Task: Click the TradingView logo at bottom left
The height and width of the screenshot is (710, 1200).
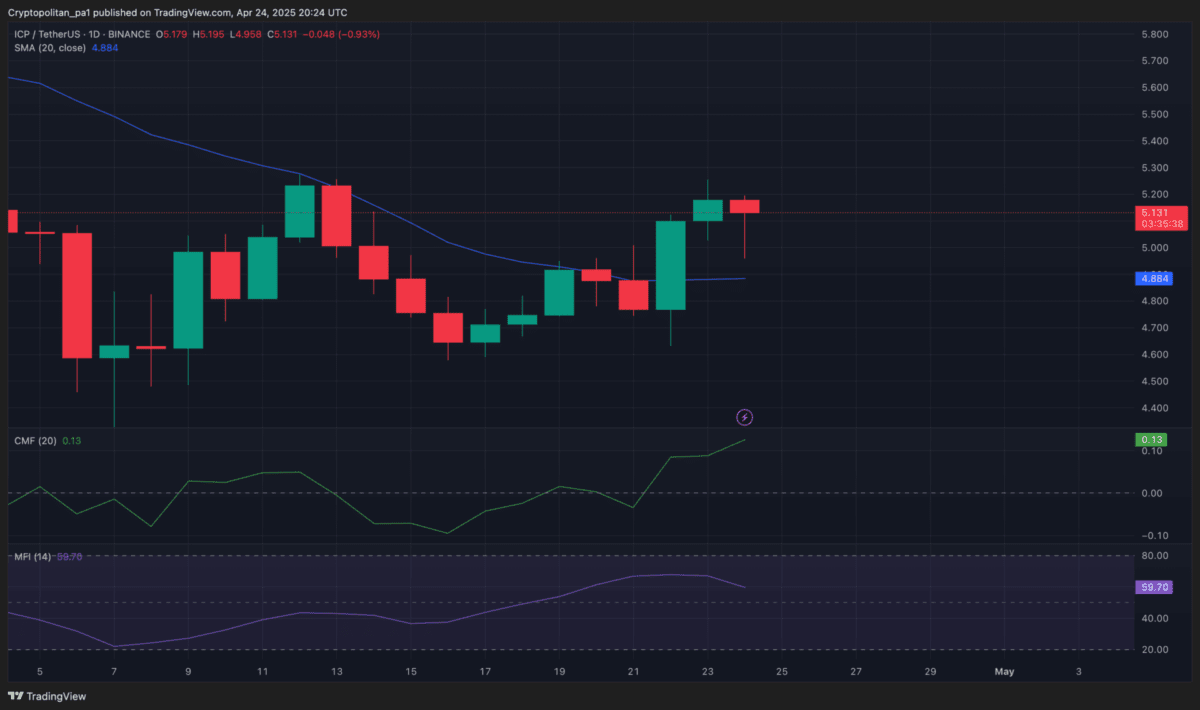Action: pos(46,696)
